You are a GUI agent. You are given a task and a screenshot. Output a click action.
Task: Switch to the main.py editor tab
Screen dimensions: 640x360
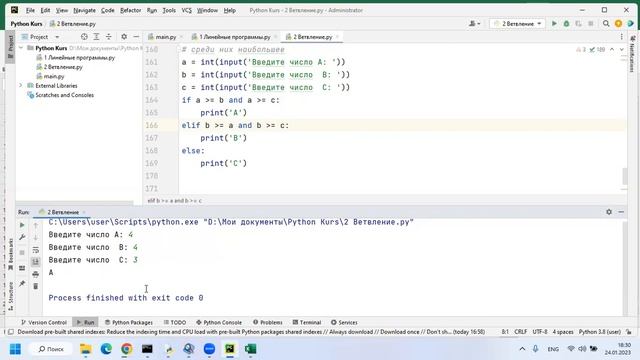click(165, 37)
